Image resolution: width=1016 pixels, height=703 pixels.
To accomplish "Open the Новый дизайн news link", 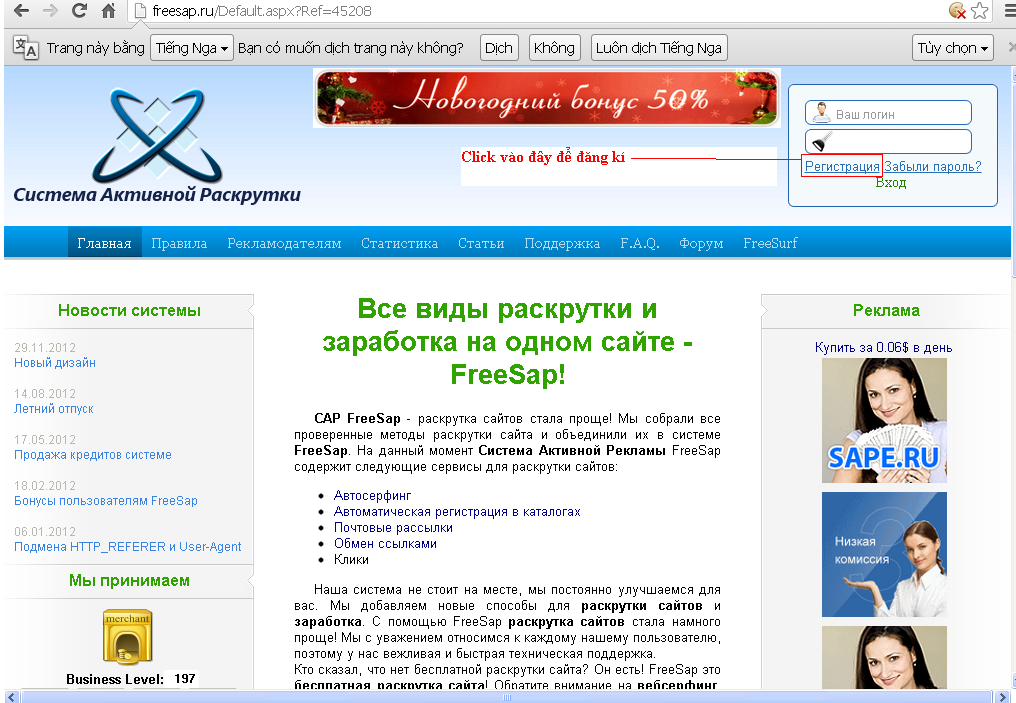I will 54,363.
